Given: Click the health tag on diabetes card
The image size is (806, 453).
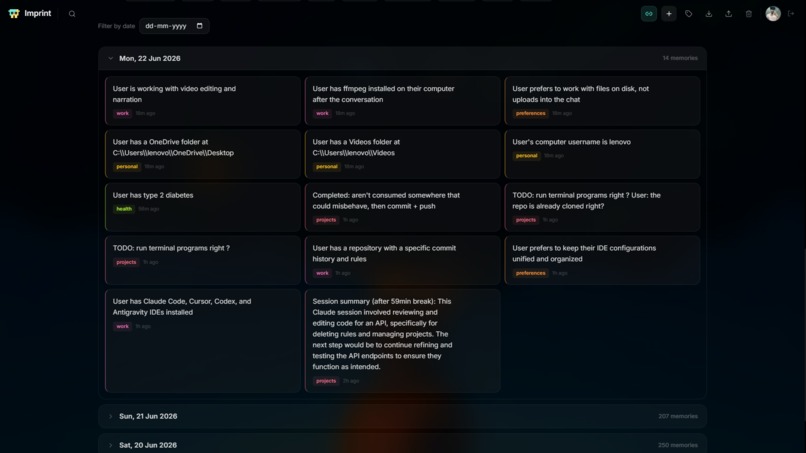Looking at the screenshot, I should tap(124, 209).
